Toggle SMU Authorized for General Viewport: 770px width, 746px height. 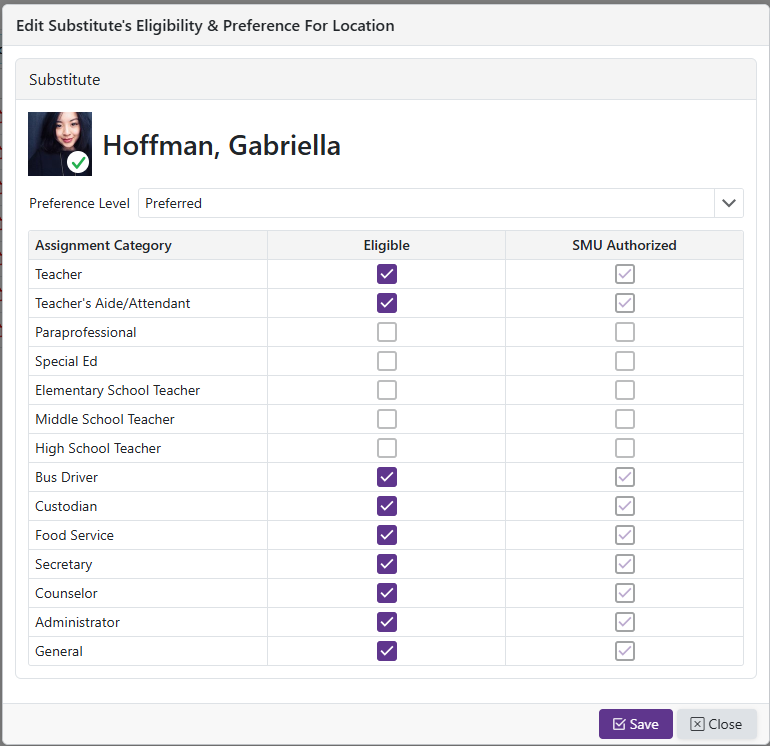[x=625, y=651]
